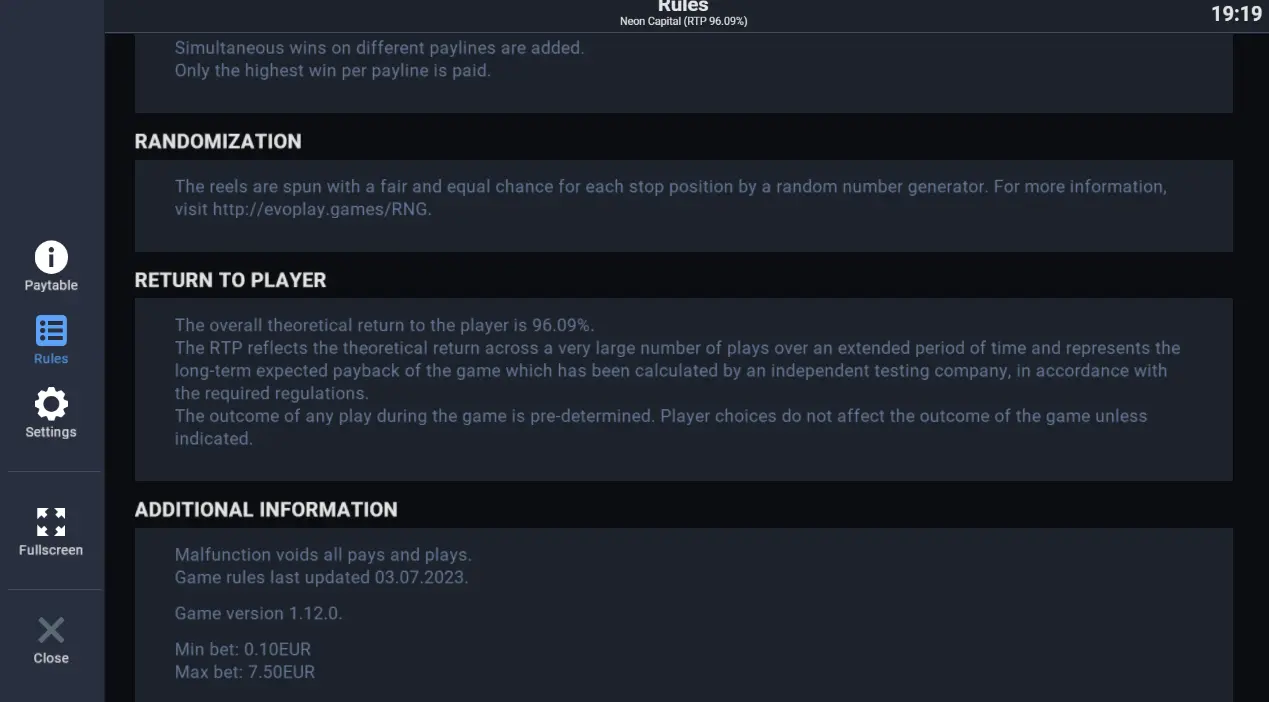Viewport: 1269px width, 702px height.
Task: Click the Close X icon in sidebar
Action: point(51,630)
